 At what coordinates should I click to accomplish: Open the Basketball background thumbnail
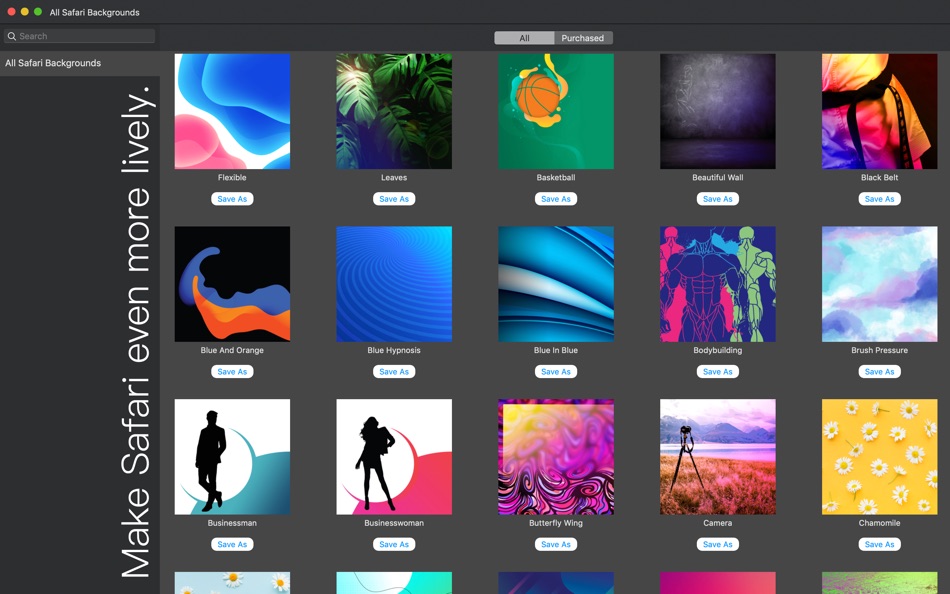[x=556, y=112]
